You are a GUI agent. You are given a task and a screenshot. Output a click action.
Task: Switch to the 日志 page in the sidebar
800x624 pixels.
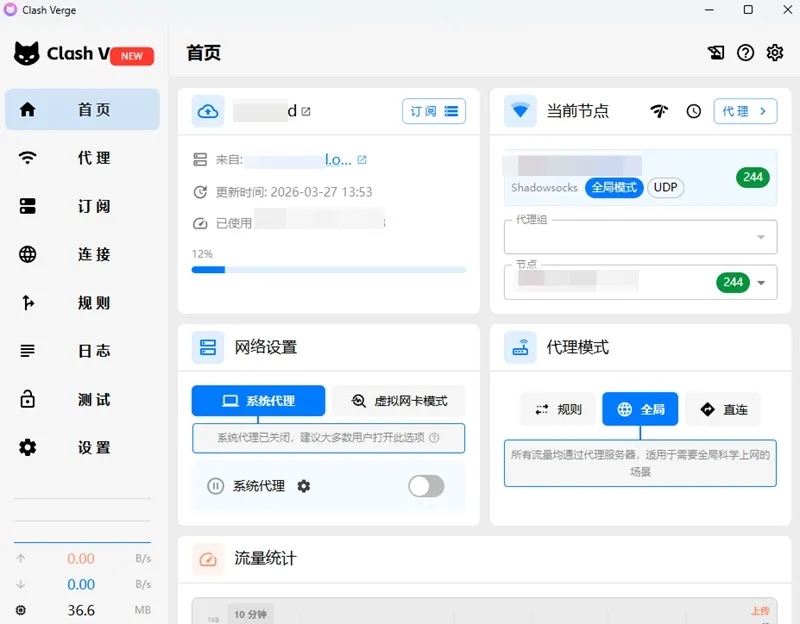tap(82, 351)
